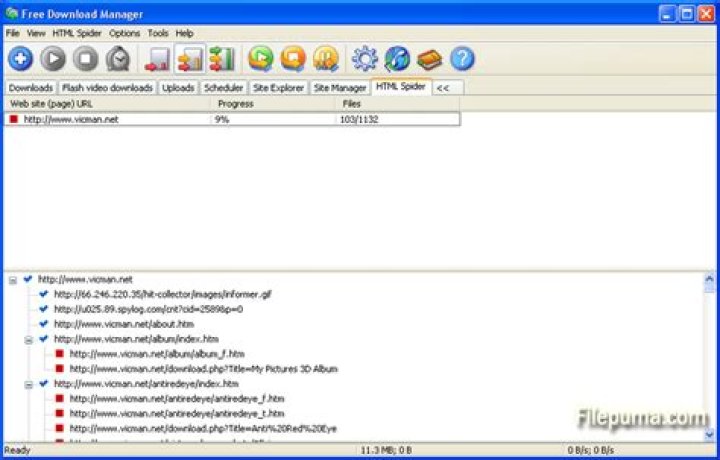Select the hit-collector informer.gif tree item
The width and height of the screenshot is (720, 460).
click(163, 294)
